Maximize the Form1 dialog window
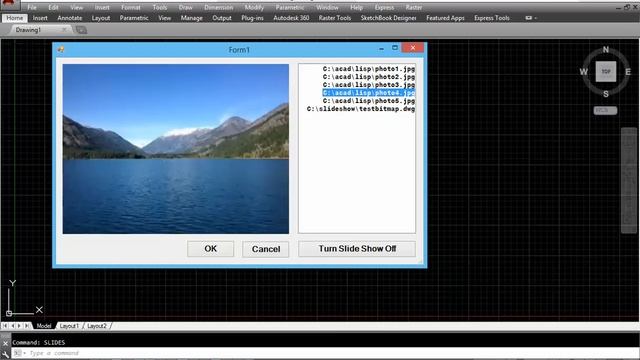Image resolution: width=640 pixels, height=360 pixels. pos(395,48)
